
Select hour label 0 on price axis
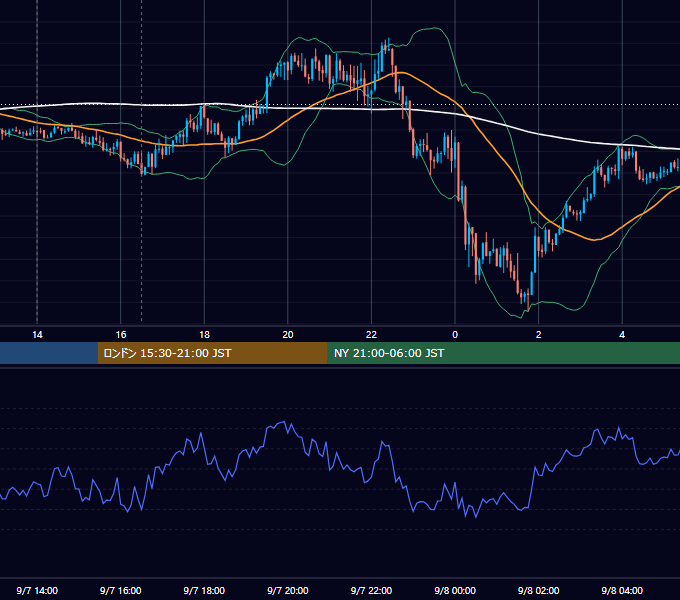[x=455, y=335]
